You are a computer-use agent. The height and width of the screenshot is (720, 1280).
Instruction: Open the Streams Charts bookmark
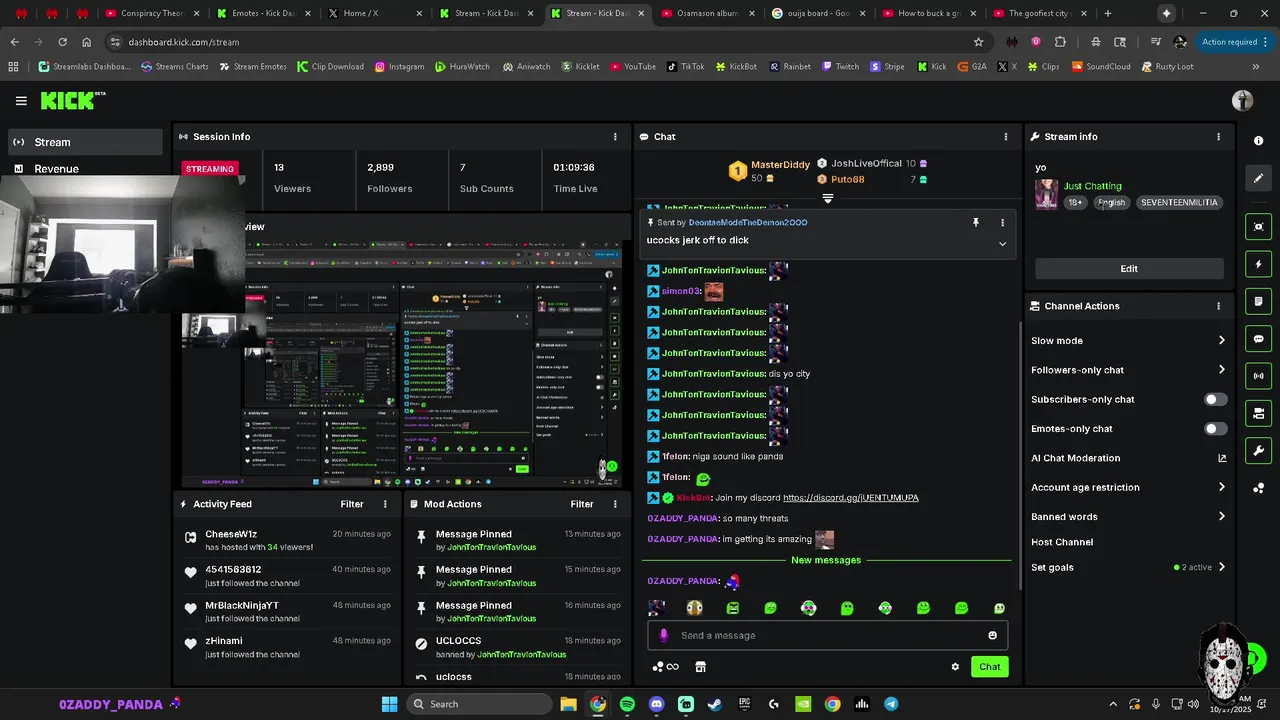175,67
